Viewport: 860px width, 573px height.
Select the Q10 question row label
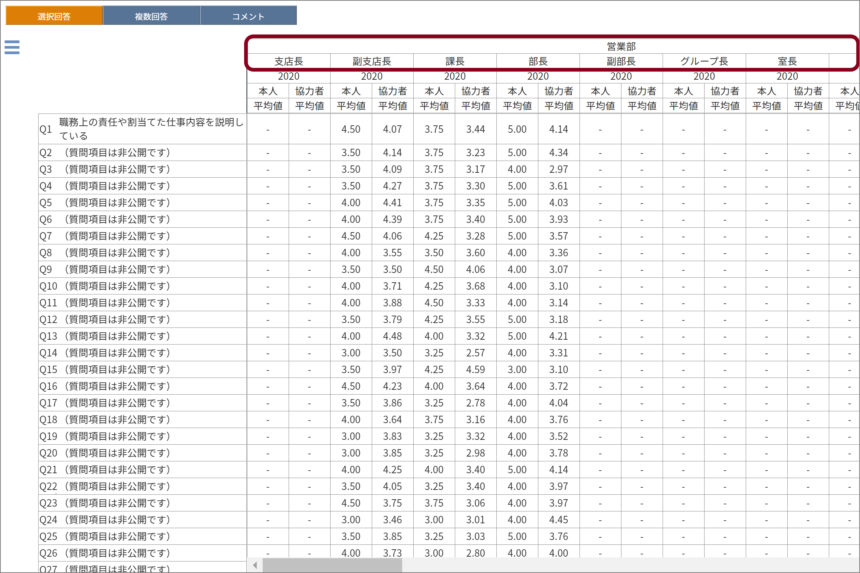142,286
